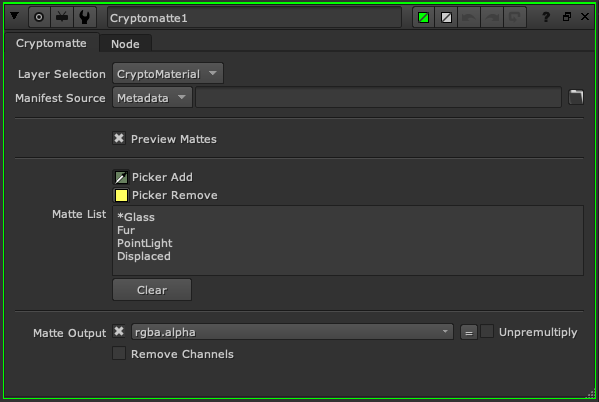Open the Layer Selection CryptoMaterial dropdown
This screenshot has width=599, height=402.
tap(168, 73)
